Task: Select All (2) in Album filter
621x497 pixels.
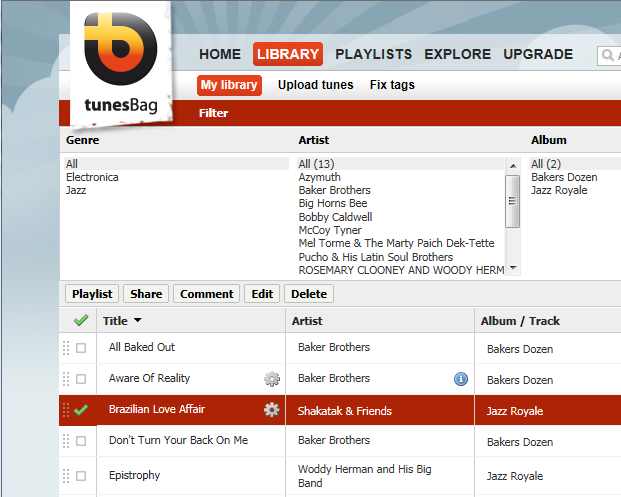Action: tap(575, 164)
